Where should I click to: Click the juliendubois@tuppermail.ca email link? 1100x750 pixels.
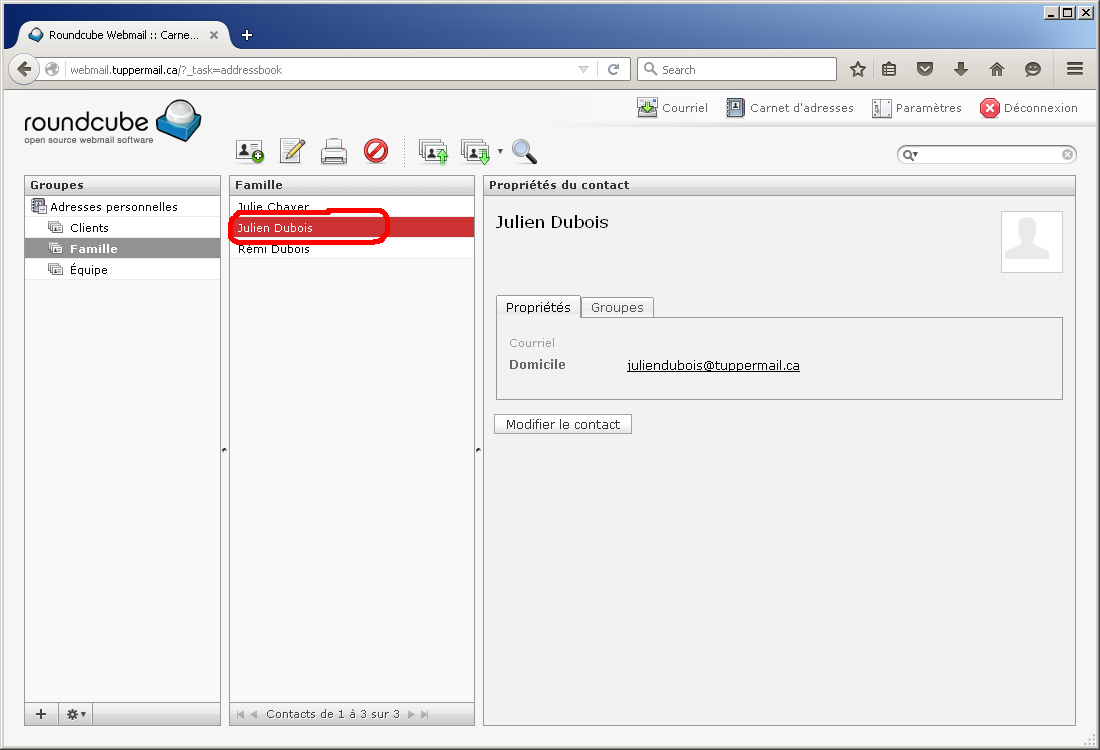[x=713, y=365]
